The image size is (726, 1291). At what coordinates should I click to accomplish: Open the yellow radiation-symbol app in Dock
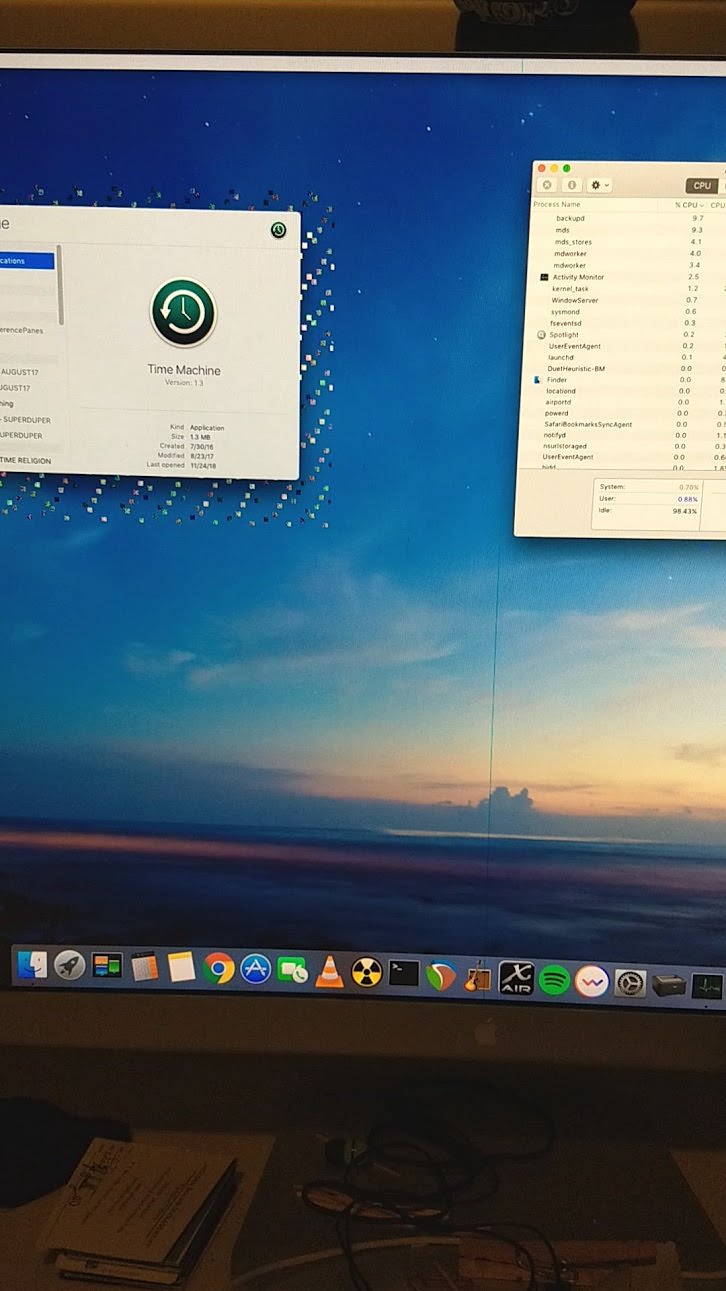(366, 972)
